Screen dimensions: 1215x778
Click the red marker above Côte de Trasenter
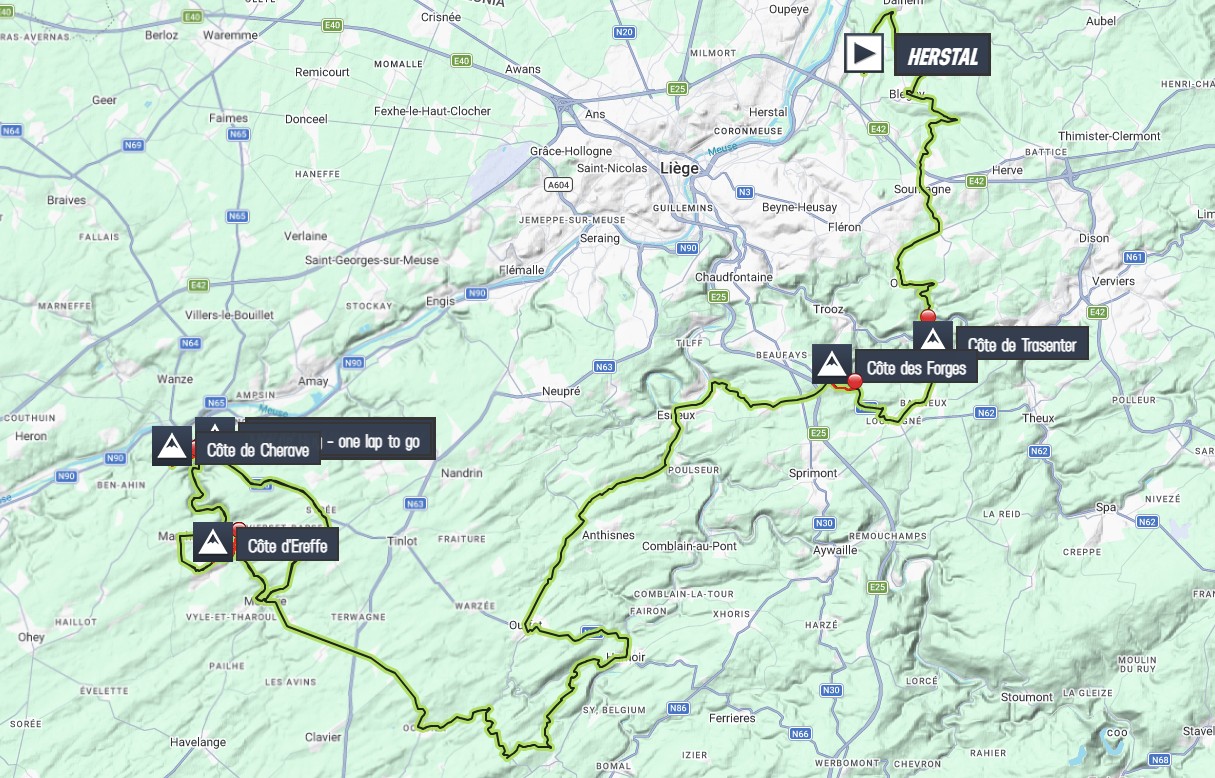(x=928, y=316)
